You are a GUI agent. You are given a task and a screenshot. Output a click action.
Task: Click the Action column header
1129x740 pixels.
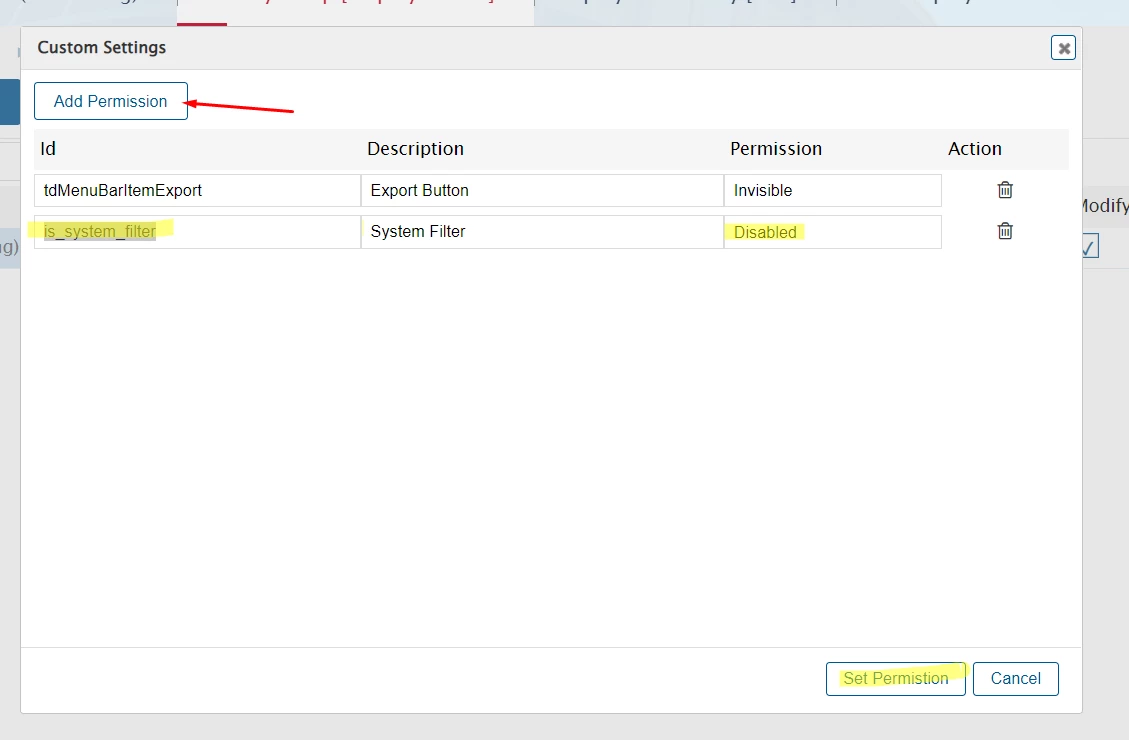(975, 149)
